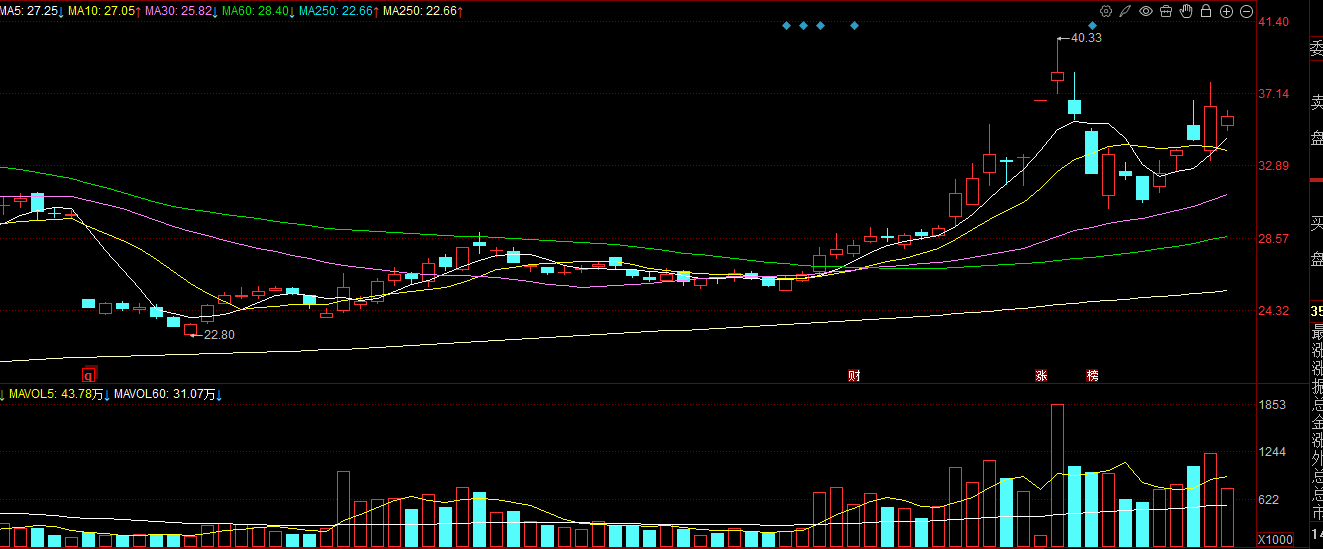Select the MA30: 25.82 indicator label
1323x549 pixels.
[181, 10]
